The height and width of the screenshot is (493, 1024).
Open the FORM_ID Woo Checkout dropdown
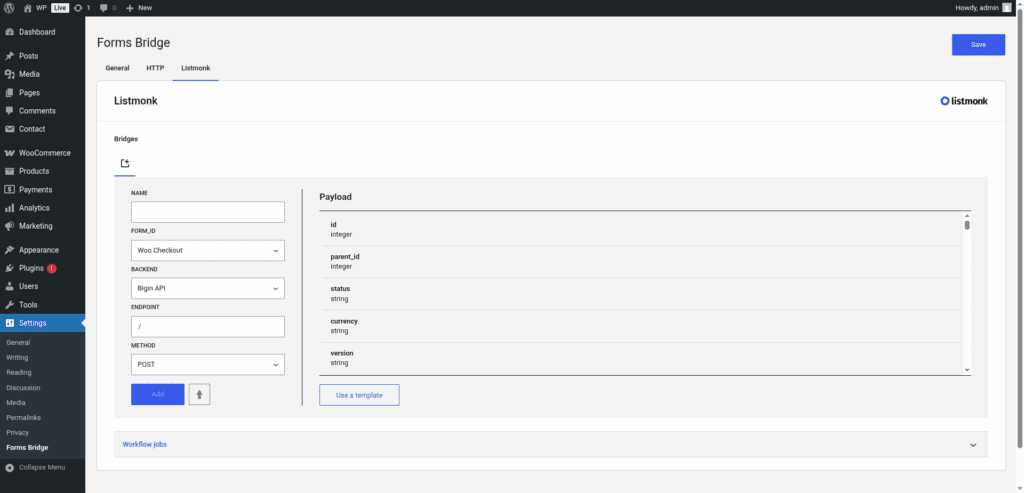pyautogui.click(x=208, y=251)
